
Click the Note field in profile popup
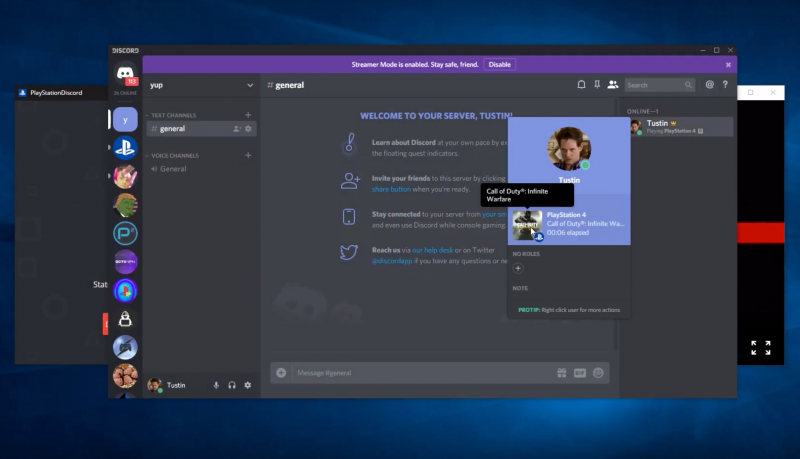pos(569,298)
